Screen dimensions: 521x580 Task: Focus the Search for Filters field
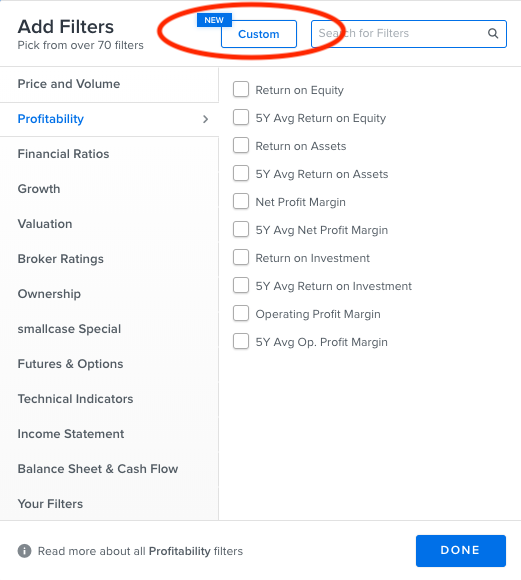[x=409, y=34]
